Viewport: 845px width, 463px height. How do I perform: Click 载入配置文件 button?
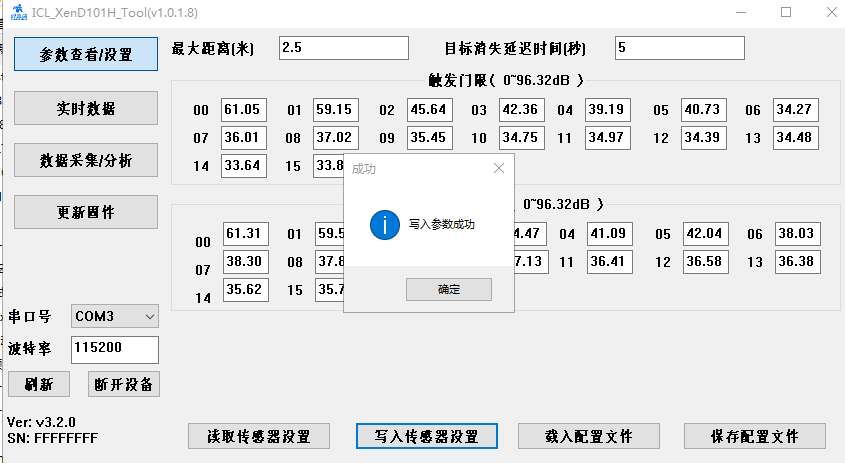(x=589, y=436)
